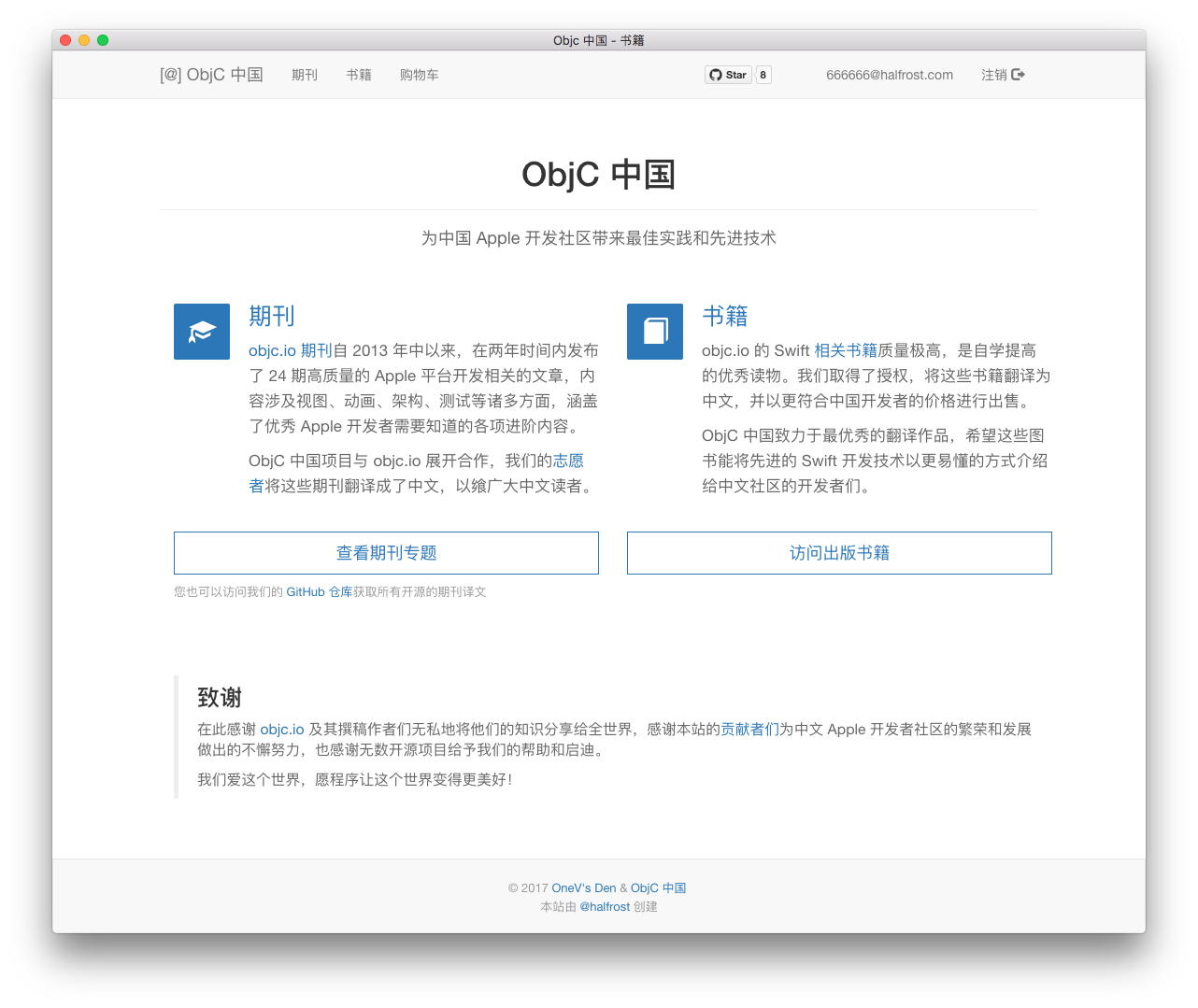Open OneV's Den footer link
The width and height of the screenshot is (1198, 1008).
point(584,888)
